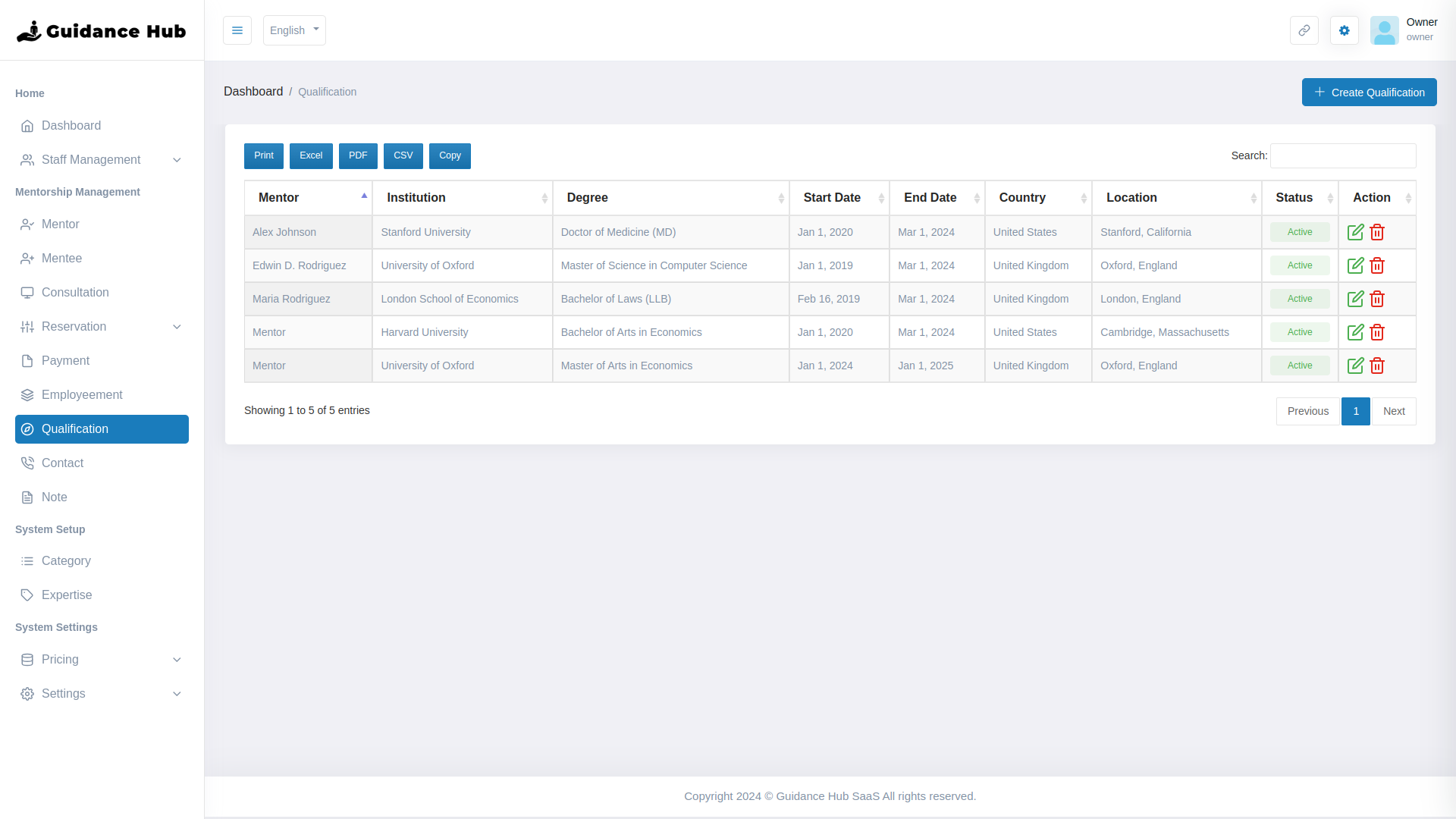
Task: Sort the Institution column
Action: pos(416,198)
